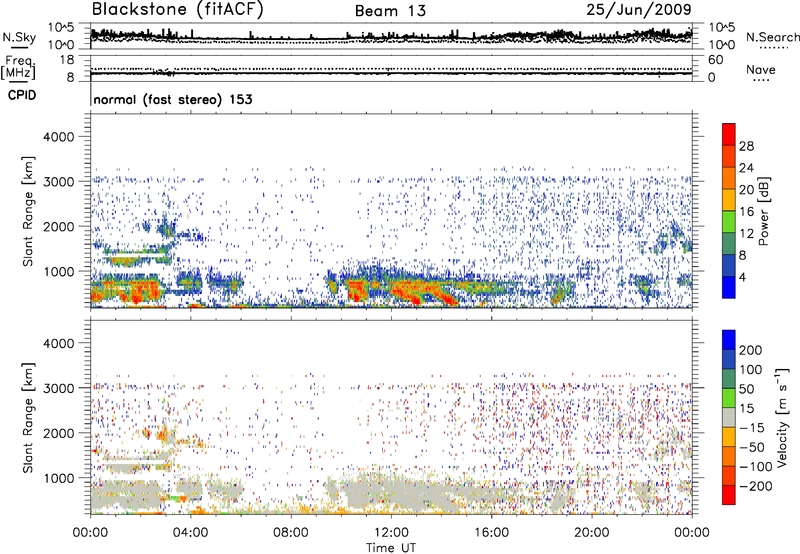
Task: Click the "3000" tick on the power panel
Action: pos(59,182)
